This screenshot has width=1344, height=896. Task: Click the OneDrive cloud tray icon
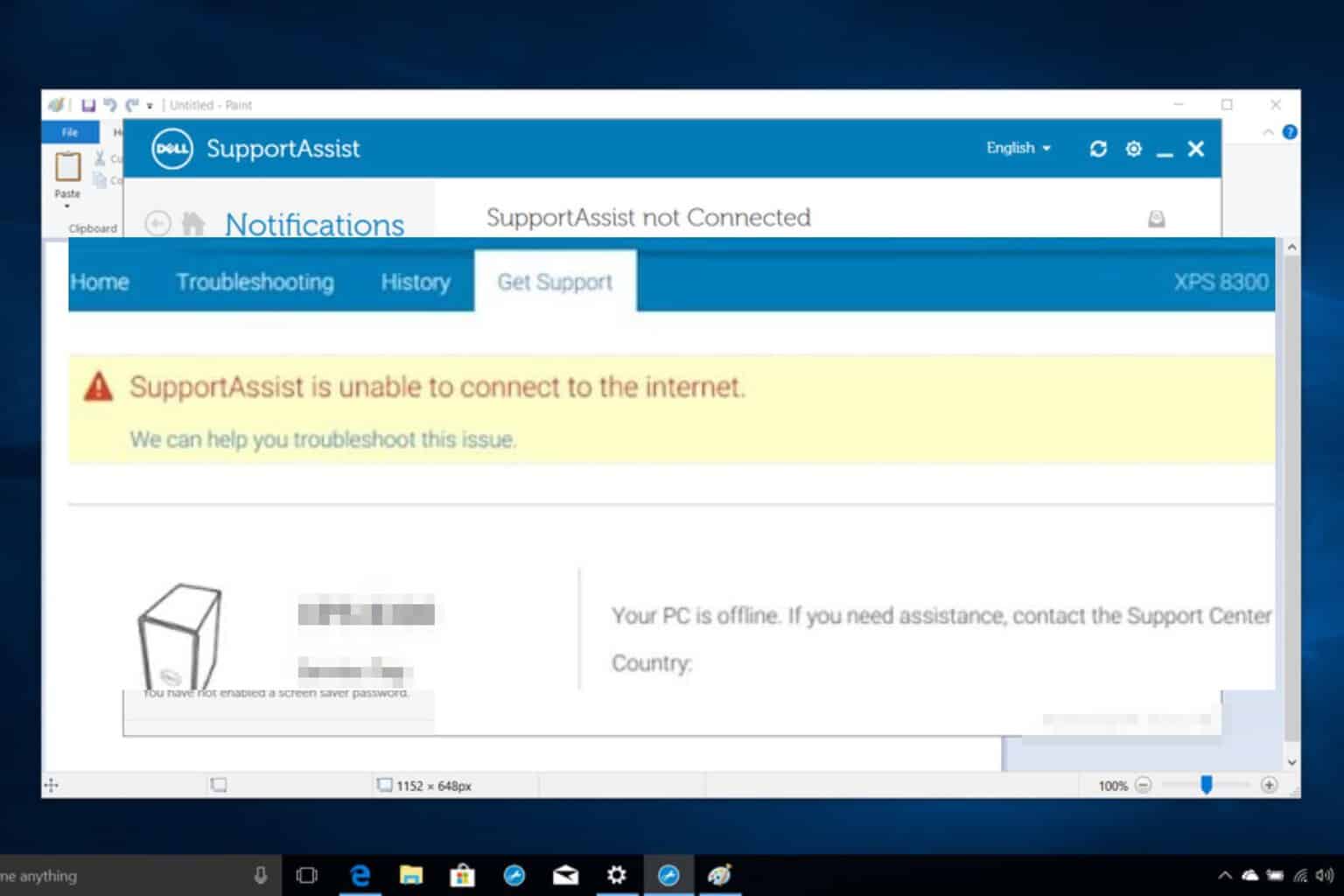click(1250, 875)
